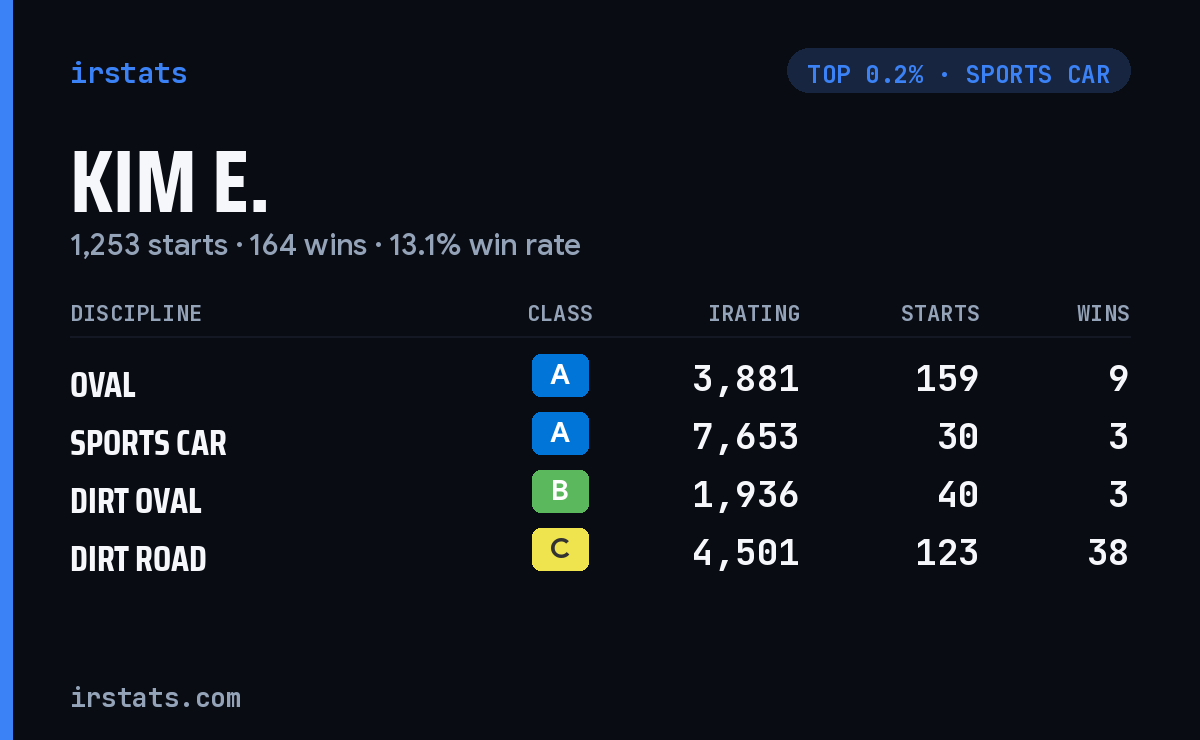Sort by the IRATING column header
This screenshot has width=1200, height=740.
click(x=754, y=313)
